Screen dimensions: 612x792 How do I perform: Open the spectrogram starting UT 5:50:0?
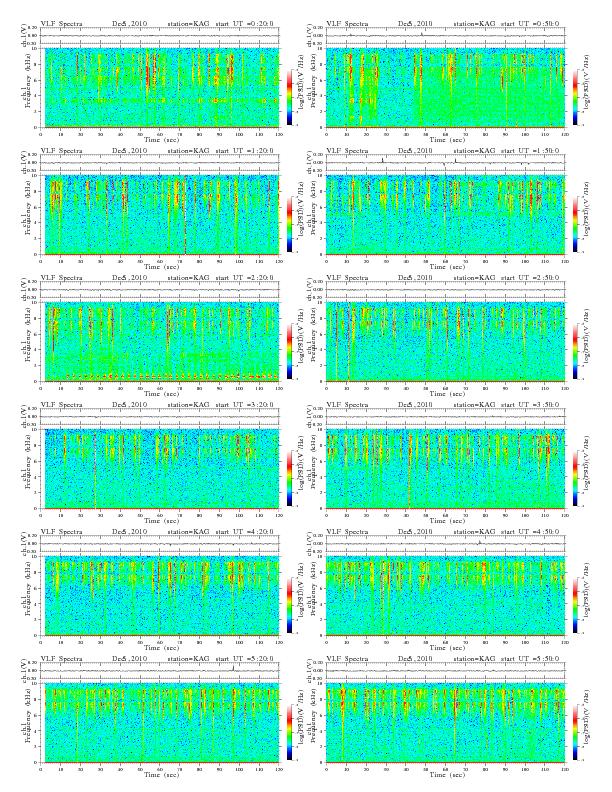(x=445, y=723)
